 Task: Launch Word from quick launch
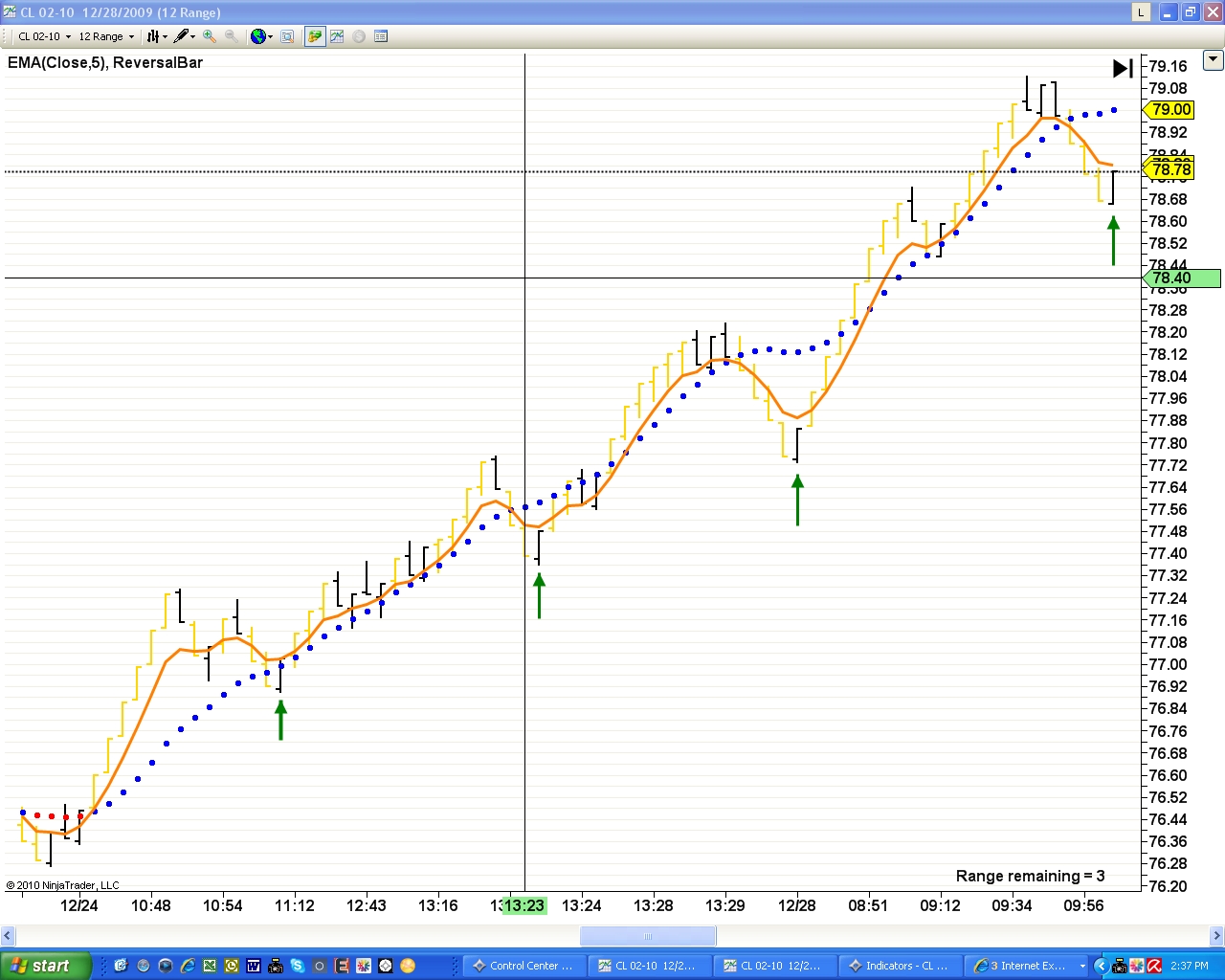coord(254,966)
